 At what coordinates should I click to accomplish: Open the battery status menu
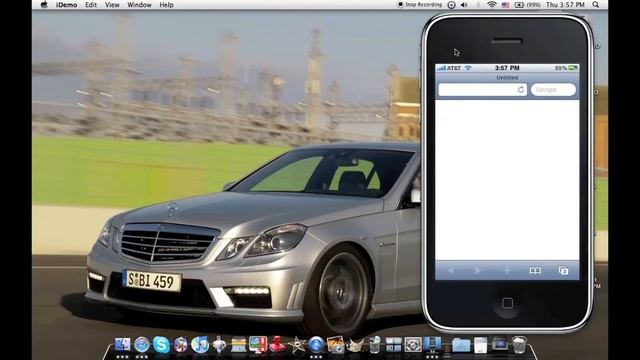click(527, 5)
